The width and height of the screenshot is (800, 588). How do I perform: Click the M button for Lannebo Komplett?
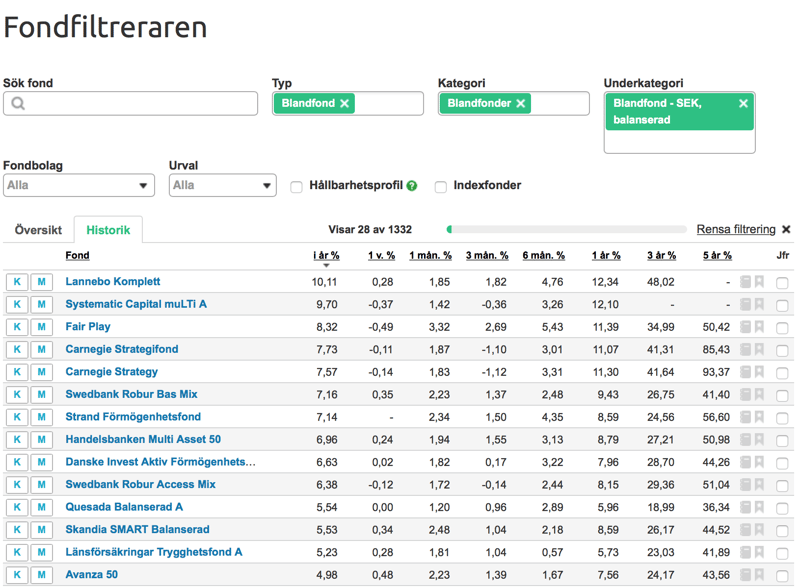(41, 282)
